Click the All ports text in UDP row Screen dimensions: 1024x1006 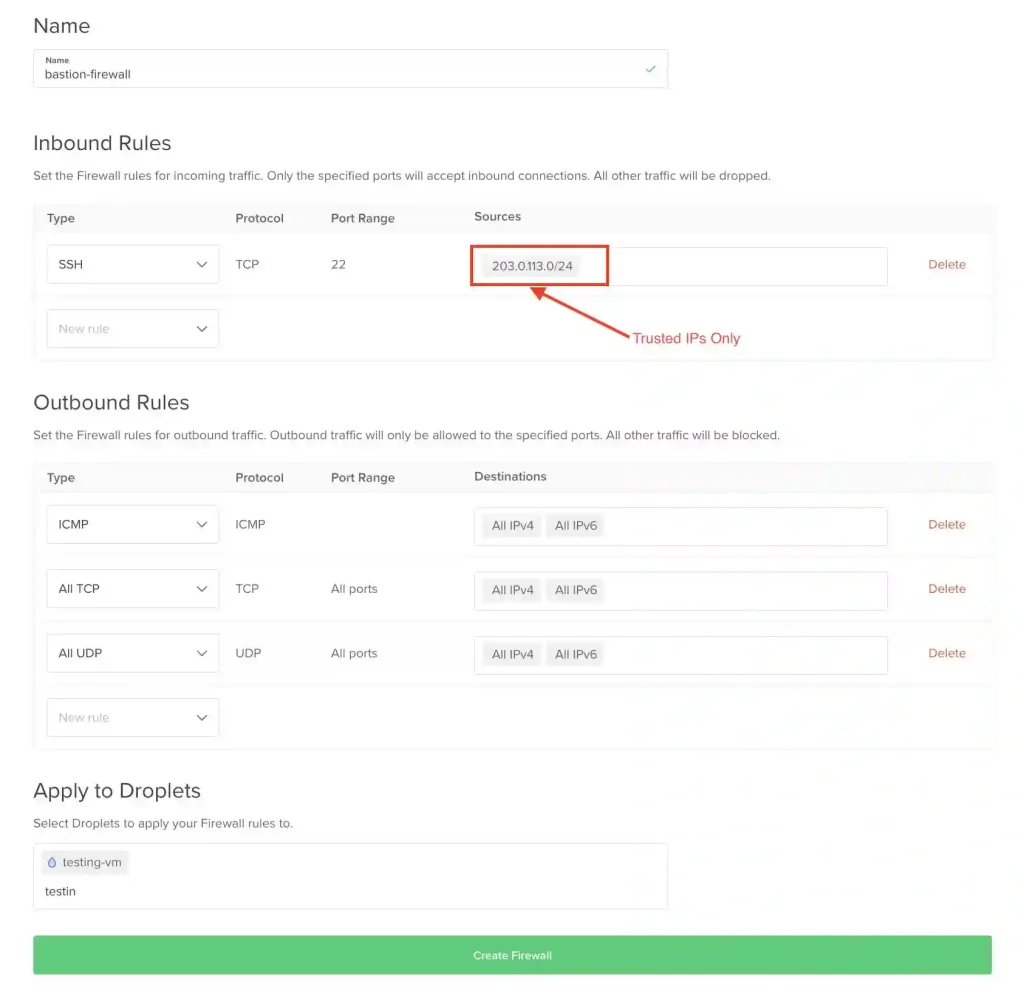click(x=354, y=653)
